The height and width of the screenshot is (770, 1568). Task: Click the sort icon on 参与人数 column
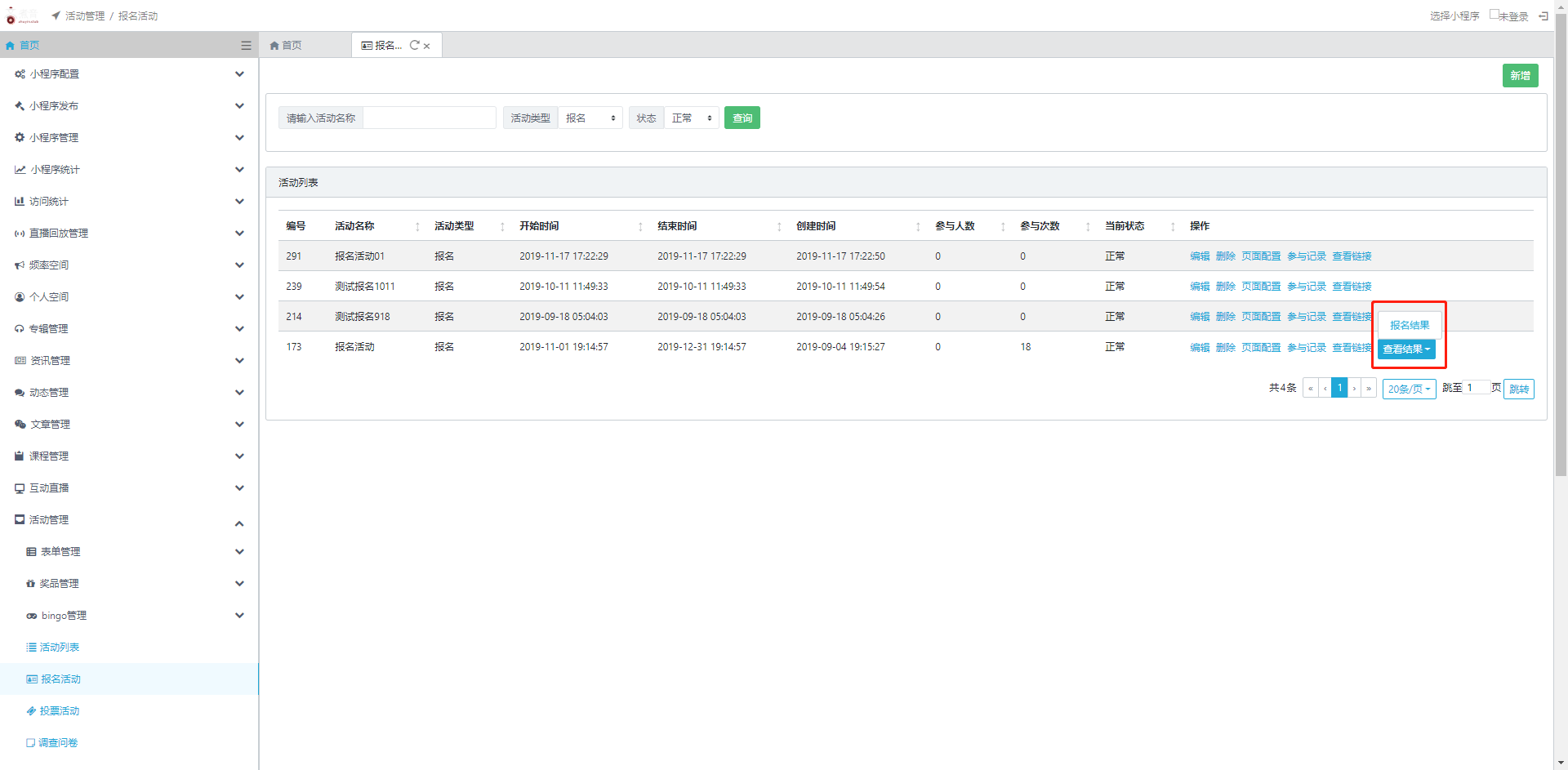(1003, 227)
